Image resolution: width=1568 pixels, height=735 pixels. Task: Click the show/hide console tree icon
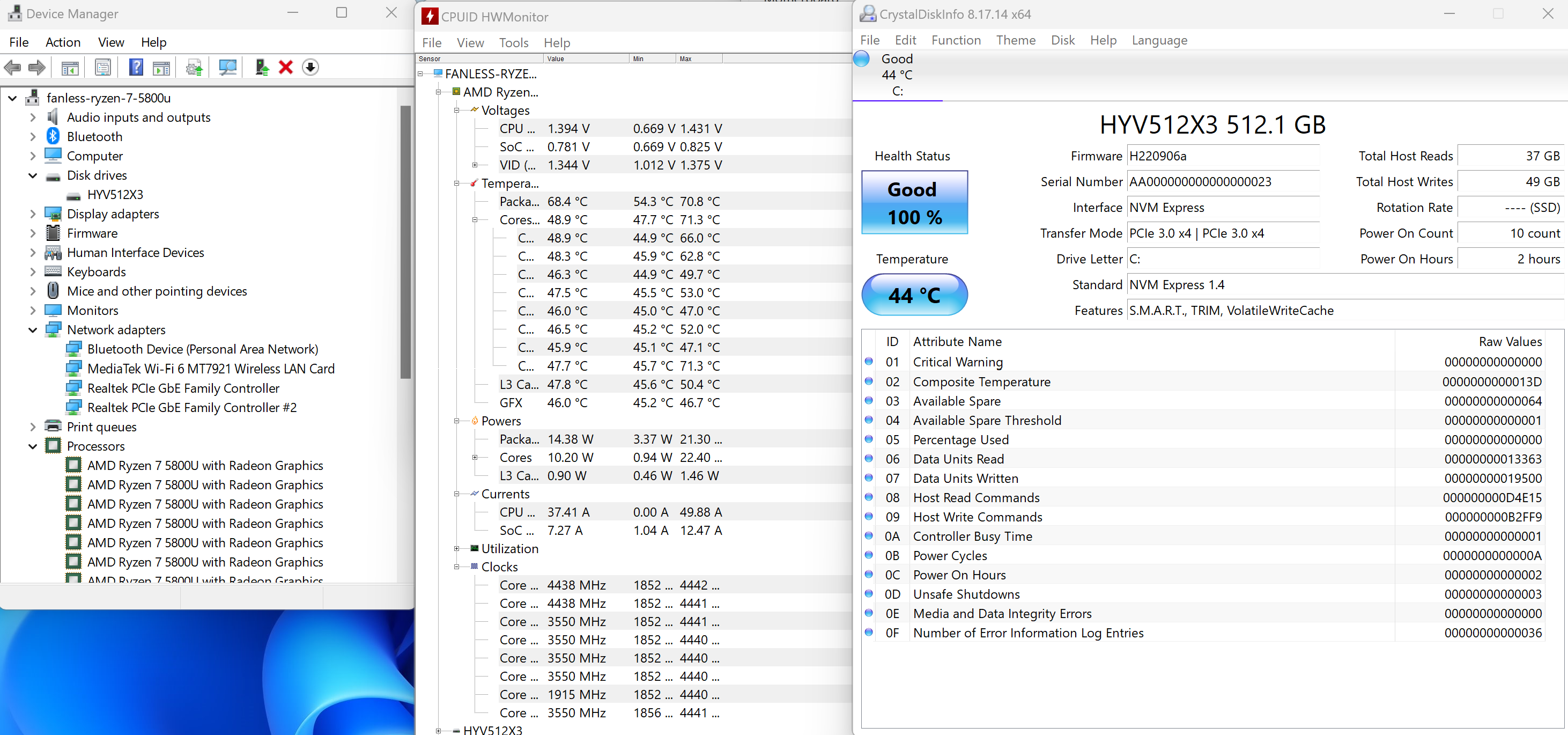coord(70,67)
